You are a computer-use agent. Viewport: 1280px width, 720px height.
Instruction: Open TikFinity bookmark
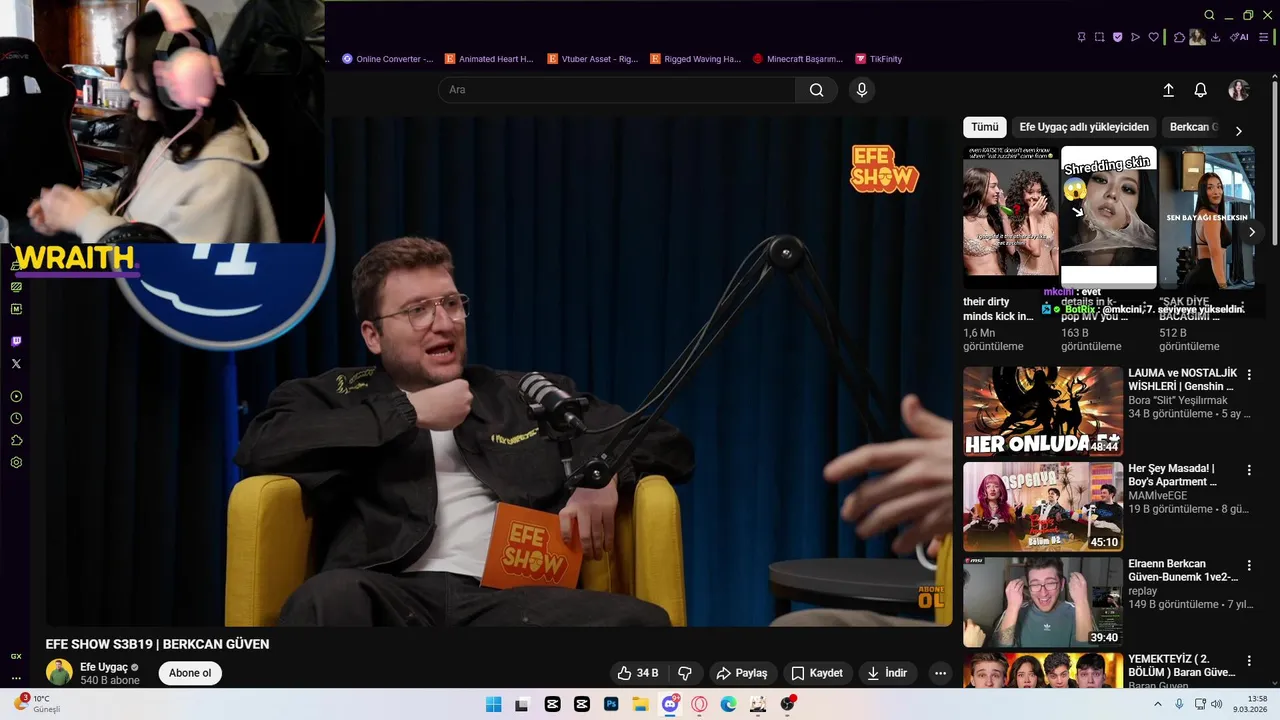point(878,59)
